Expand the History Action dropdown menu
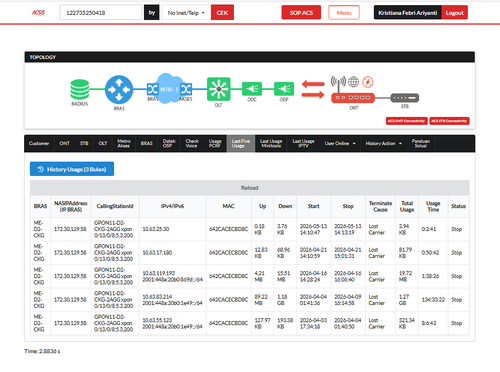This screenshot has width=500, height=372. pos(384,143)
